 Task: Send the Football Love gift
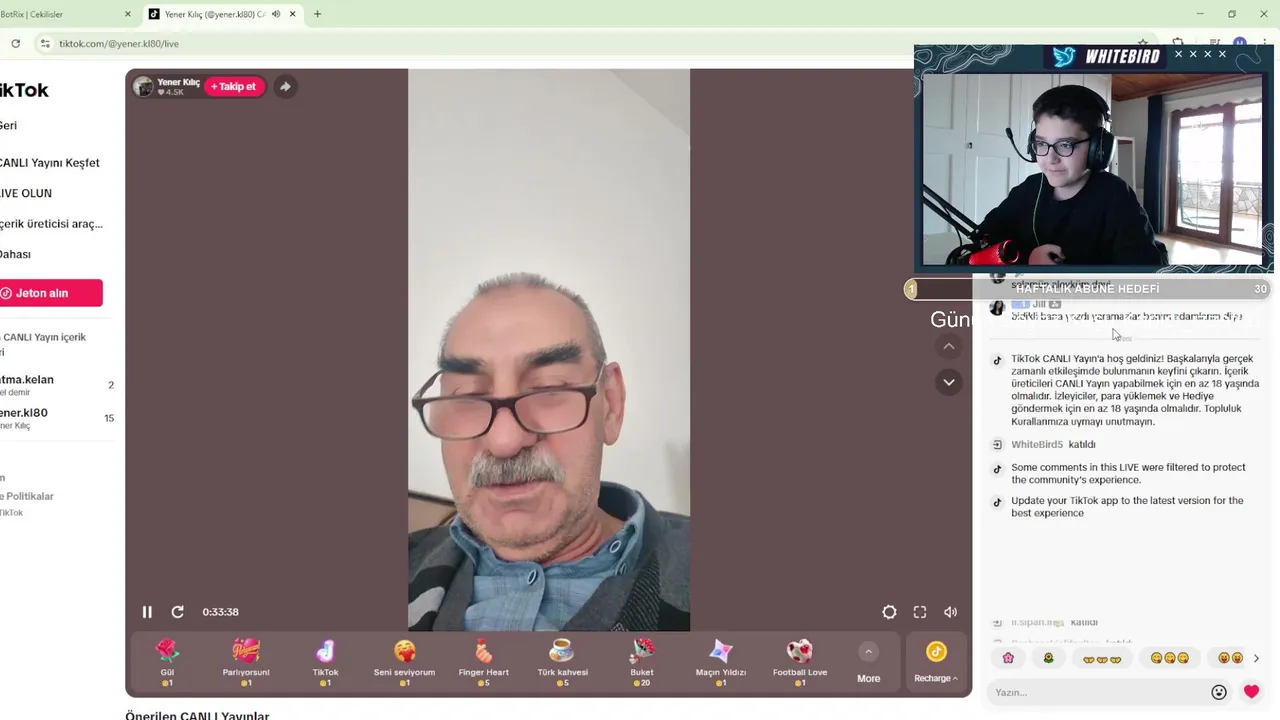pos(800,662)
